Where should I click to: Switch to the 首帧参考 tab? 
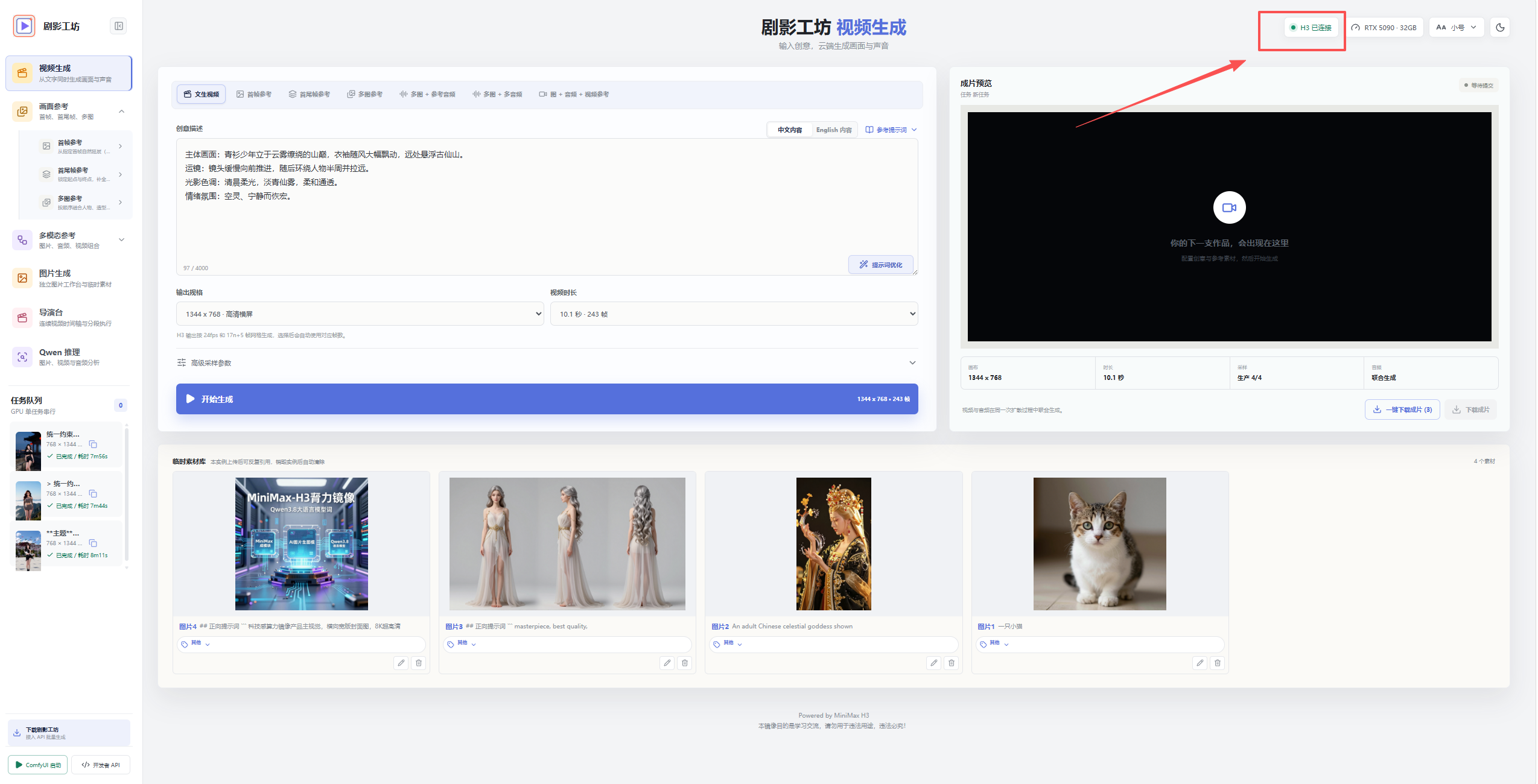tap(254, 94)
